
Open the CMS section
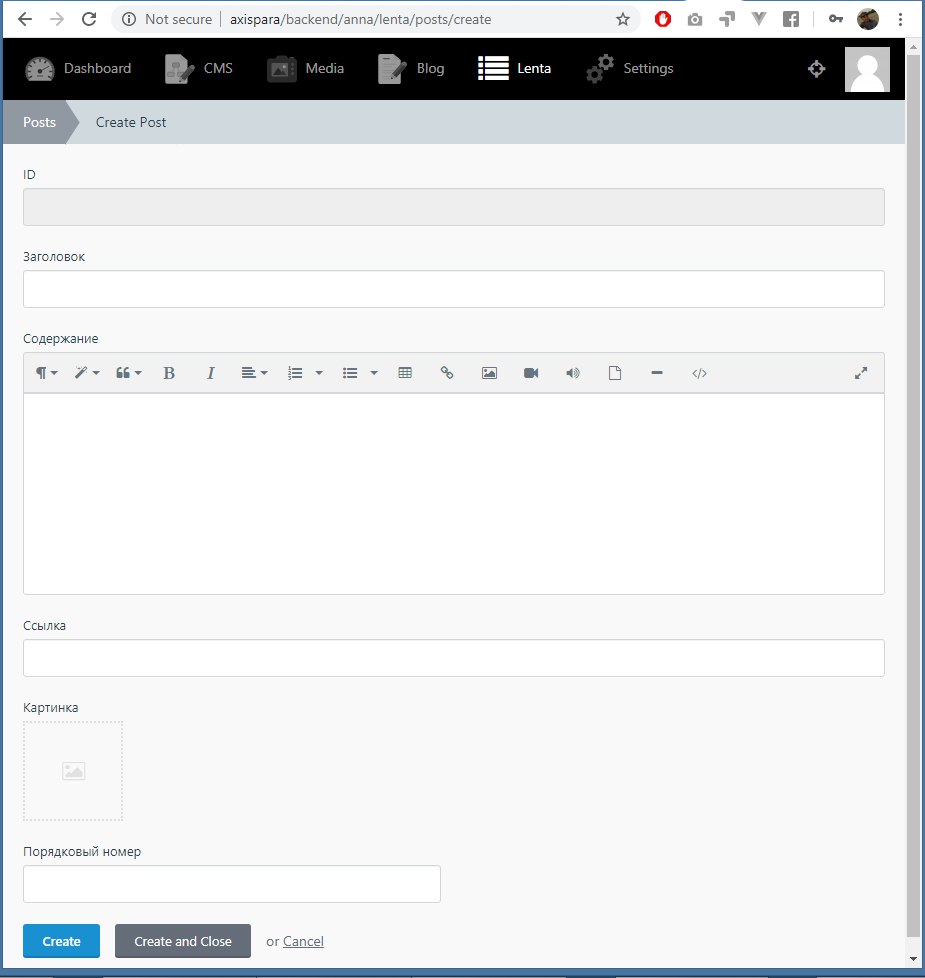198,69
